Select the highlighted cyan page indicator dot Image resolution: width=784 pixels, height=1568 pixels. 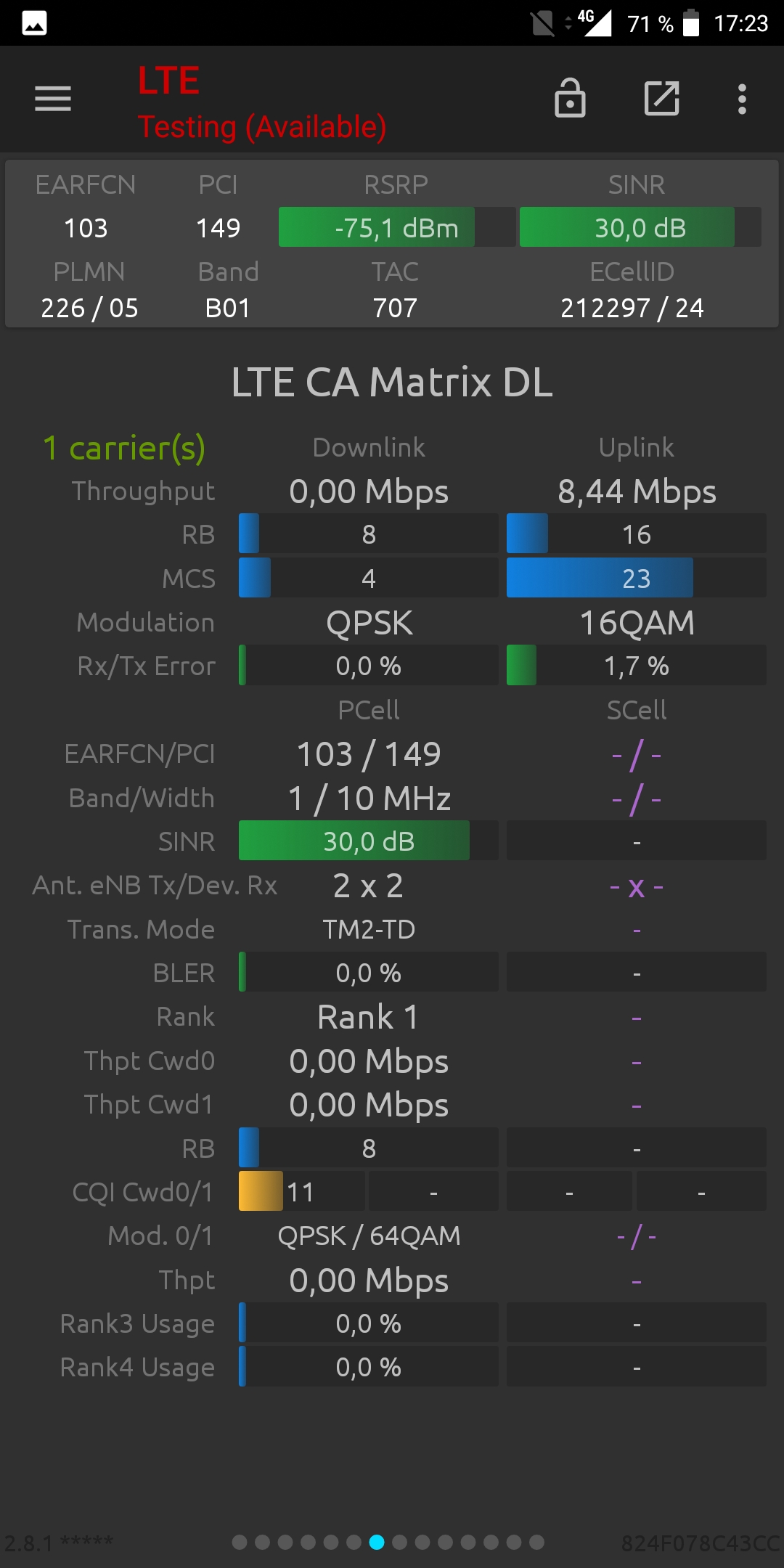377,1542
